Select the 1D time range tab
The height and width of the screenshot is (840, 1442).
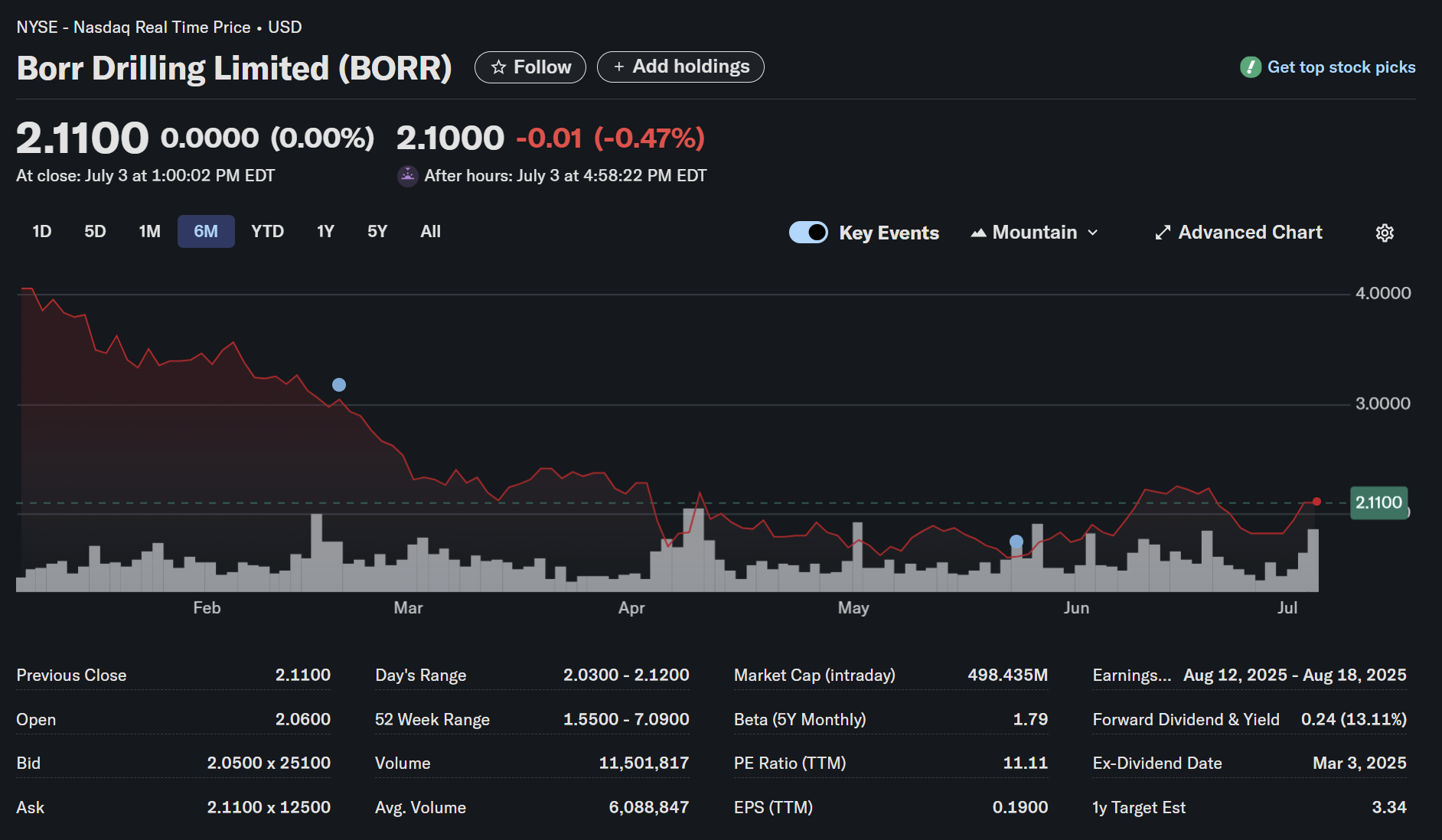click(x=42, y=232)
